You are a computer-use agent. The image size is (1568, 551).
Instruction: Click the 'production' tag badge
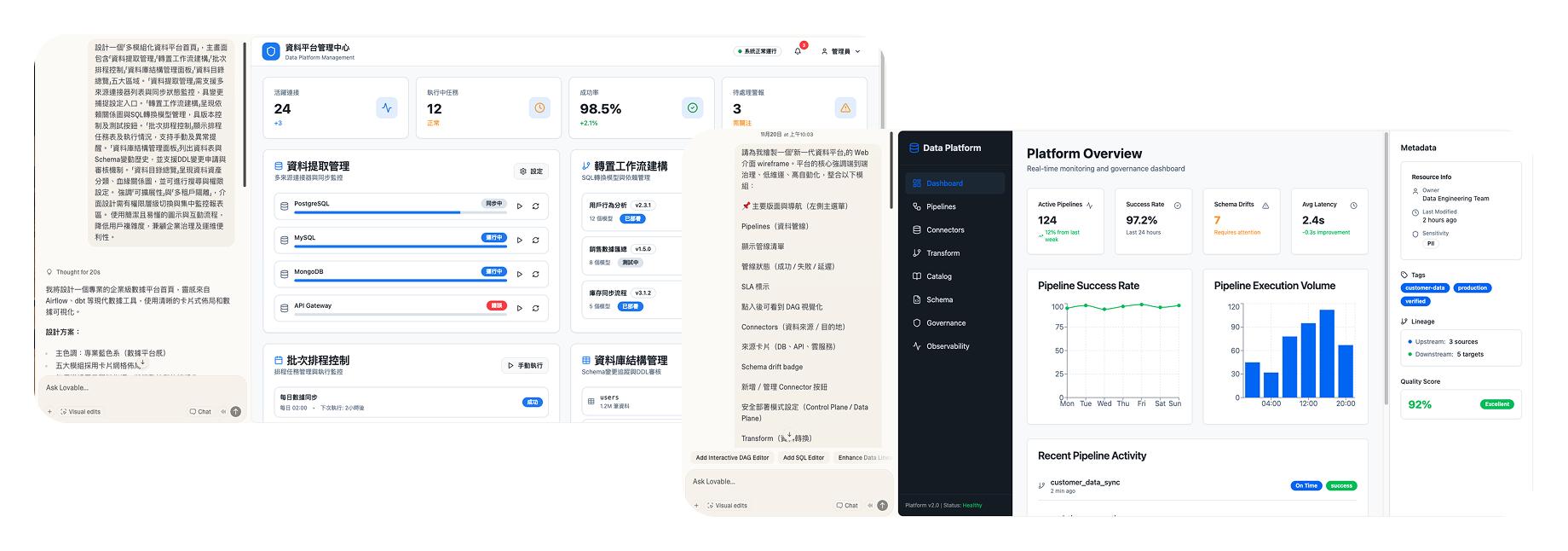point(1472,288)
